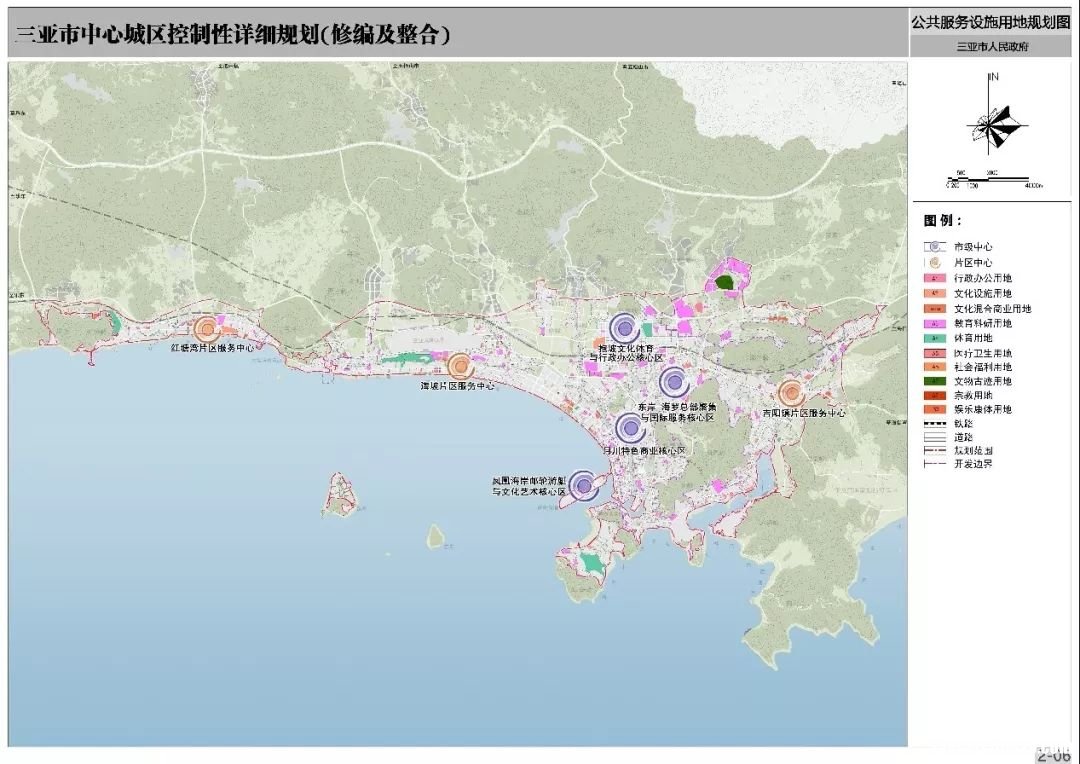Screen dimensions: 1080x764
Task: Click the 月川特色商业核心区 map label
Action: tap(644, 451)
